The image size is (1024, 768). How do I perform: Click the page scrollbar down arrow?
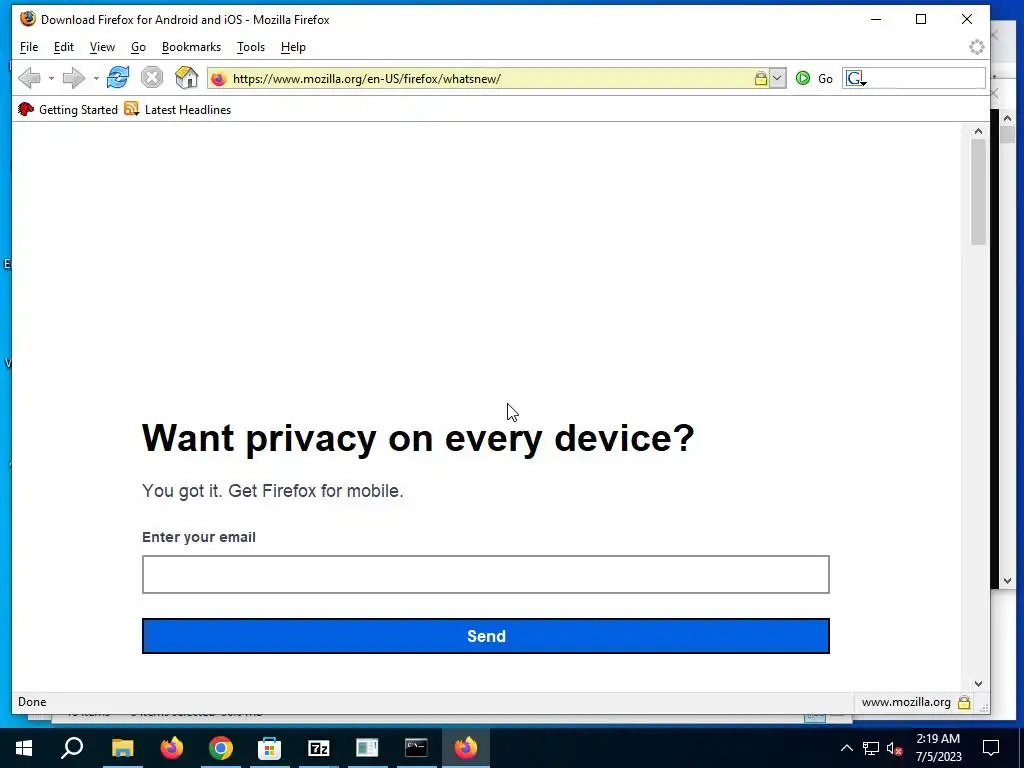978,684
